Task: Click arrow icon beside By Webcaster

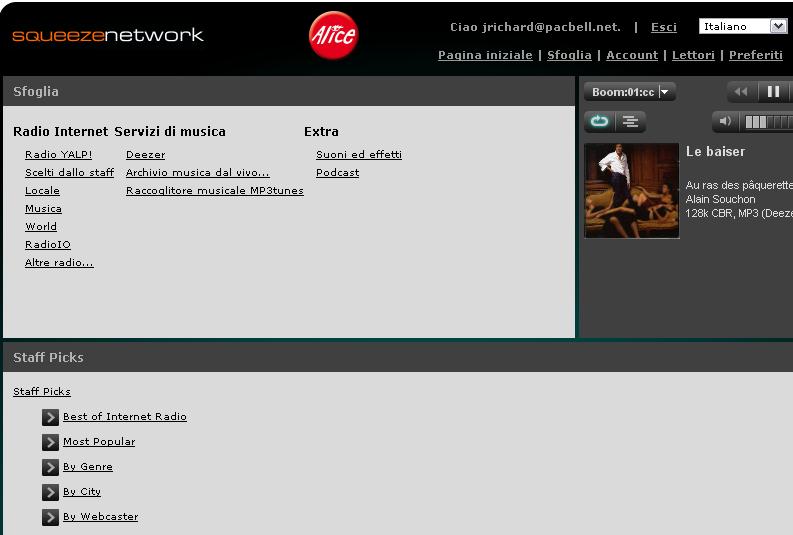Action: pyautogui.click(x=50, y=517)
